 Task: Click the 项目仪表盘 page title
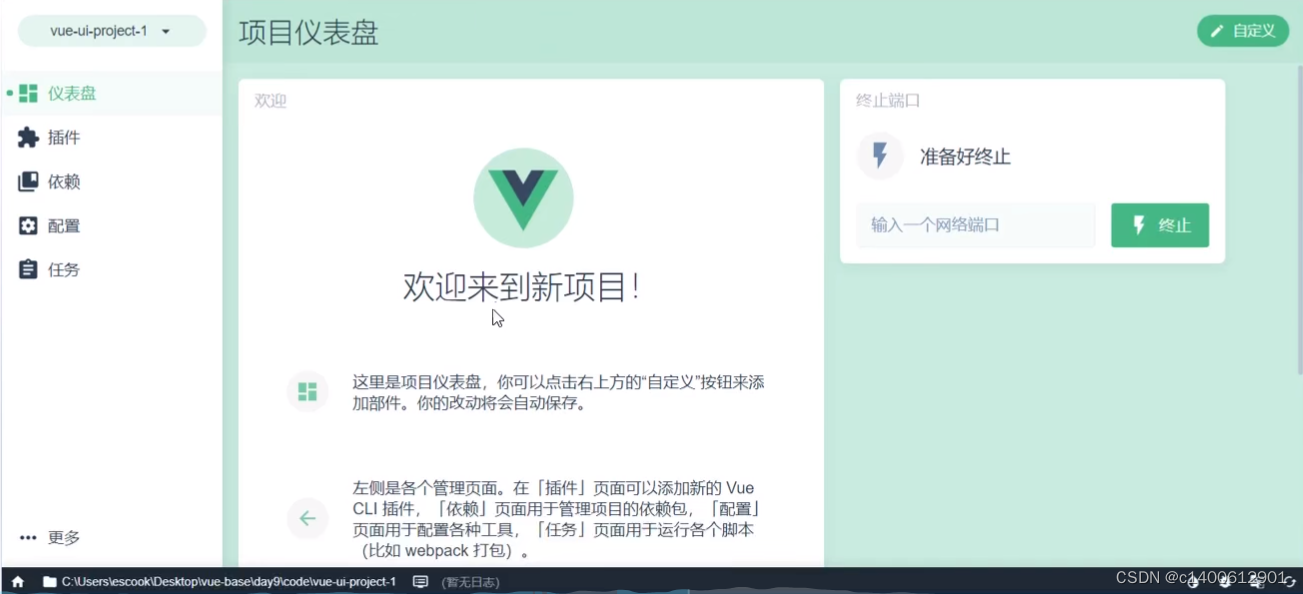tap(309, 32)
